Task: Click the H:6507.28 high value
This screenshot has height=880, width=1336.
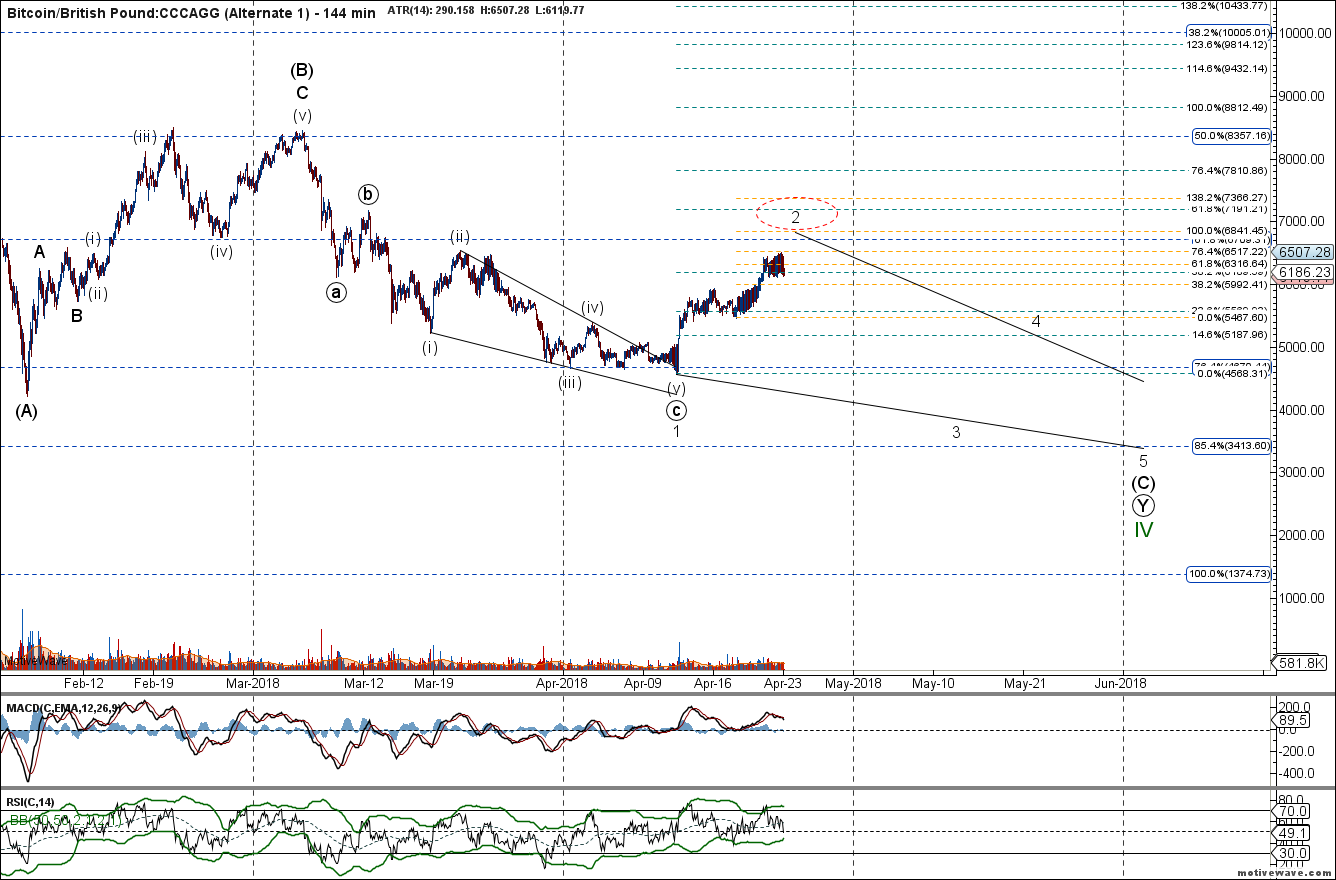Action: 507,9
